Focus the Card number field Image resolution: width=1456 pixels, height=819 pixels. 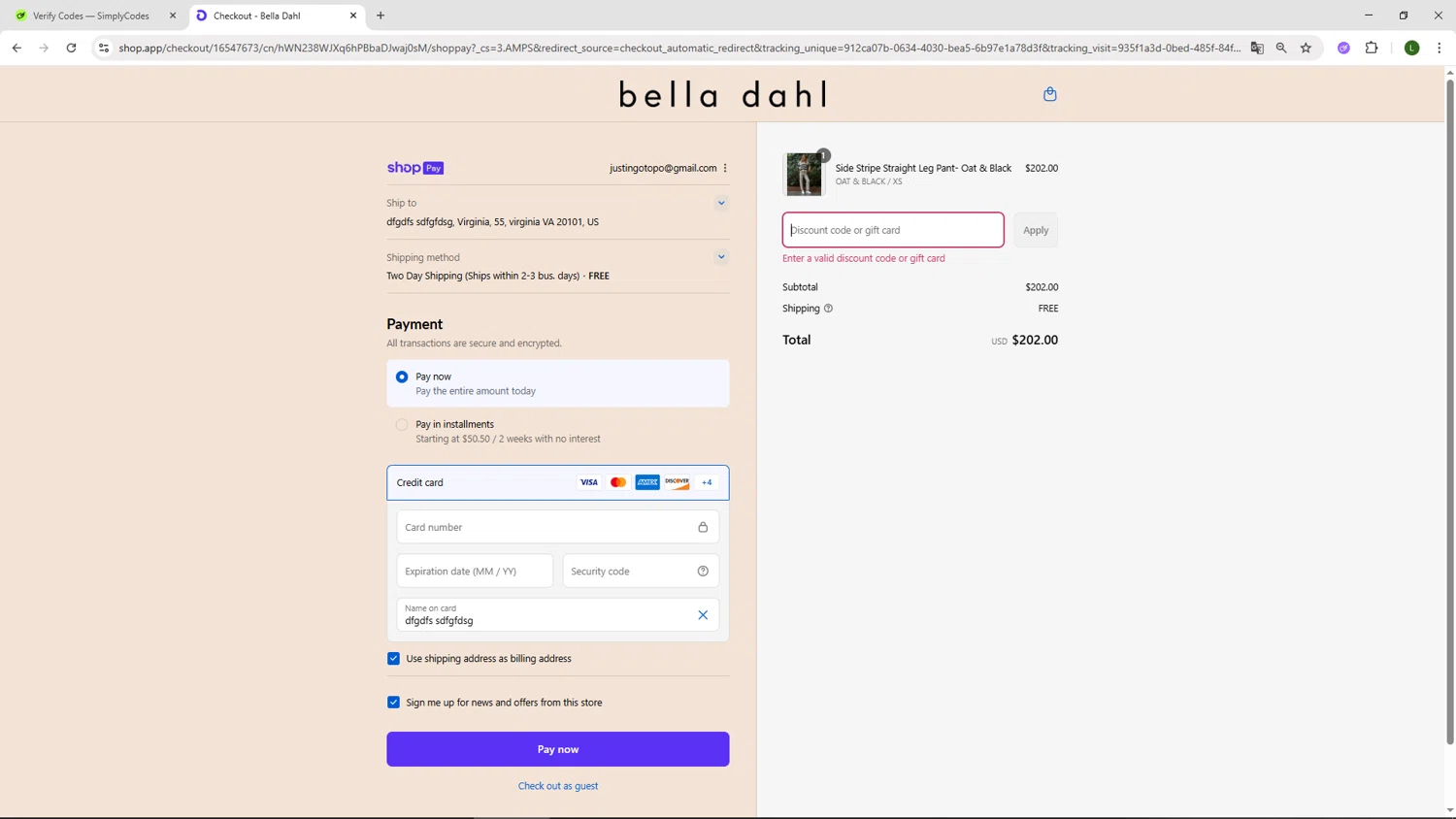(558, 527)
